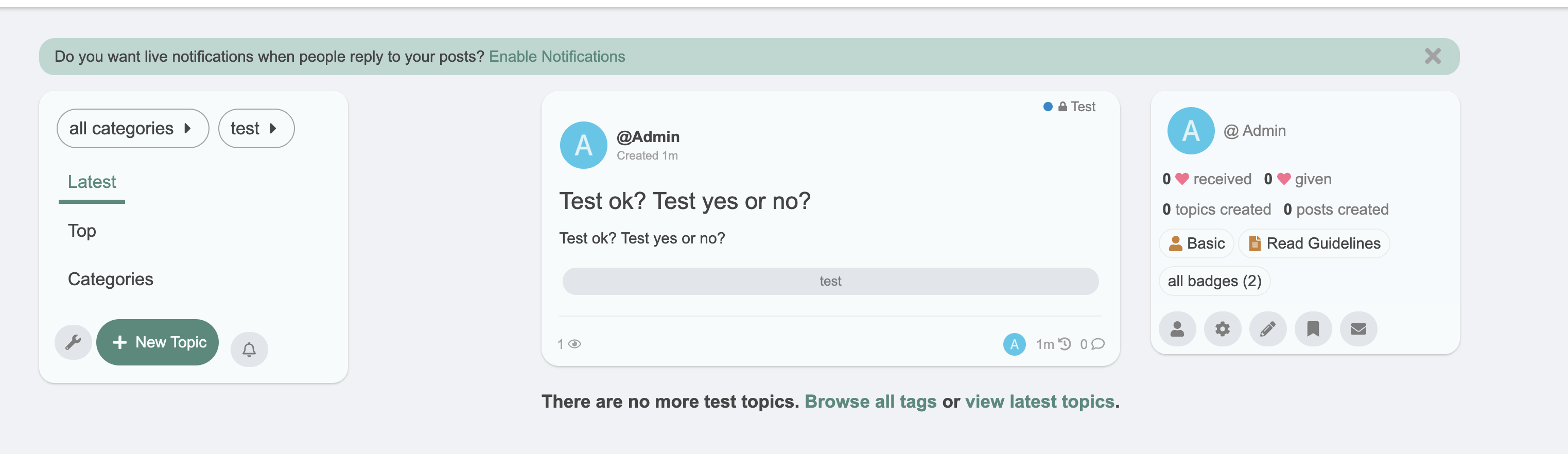
Task: Switch to the Latest tab
Action: coord(92,182)
